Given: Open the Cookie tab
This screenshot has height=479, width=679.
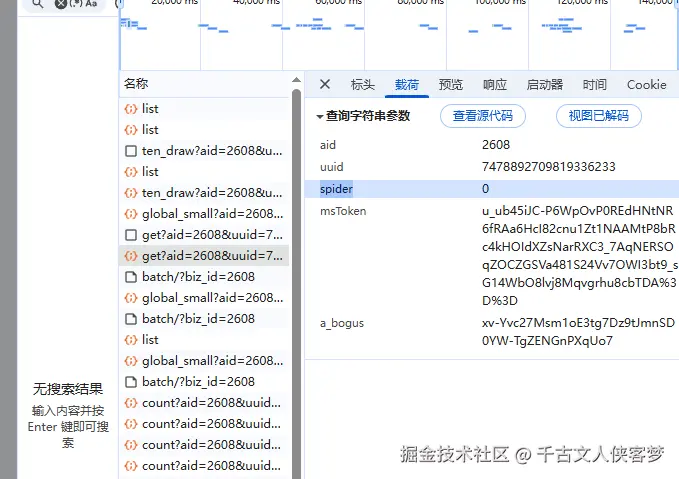Looking at the screenshot, I should coord(647,84).
